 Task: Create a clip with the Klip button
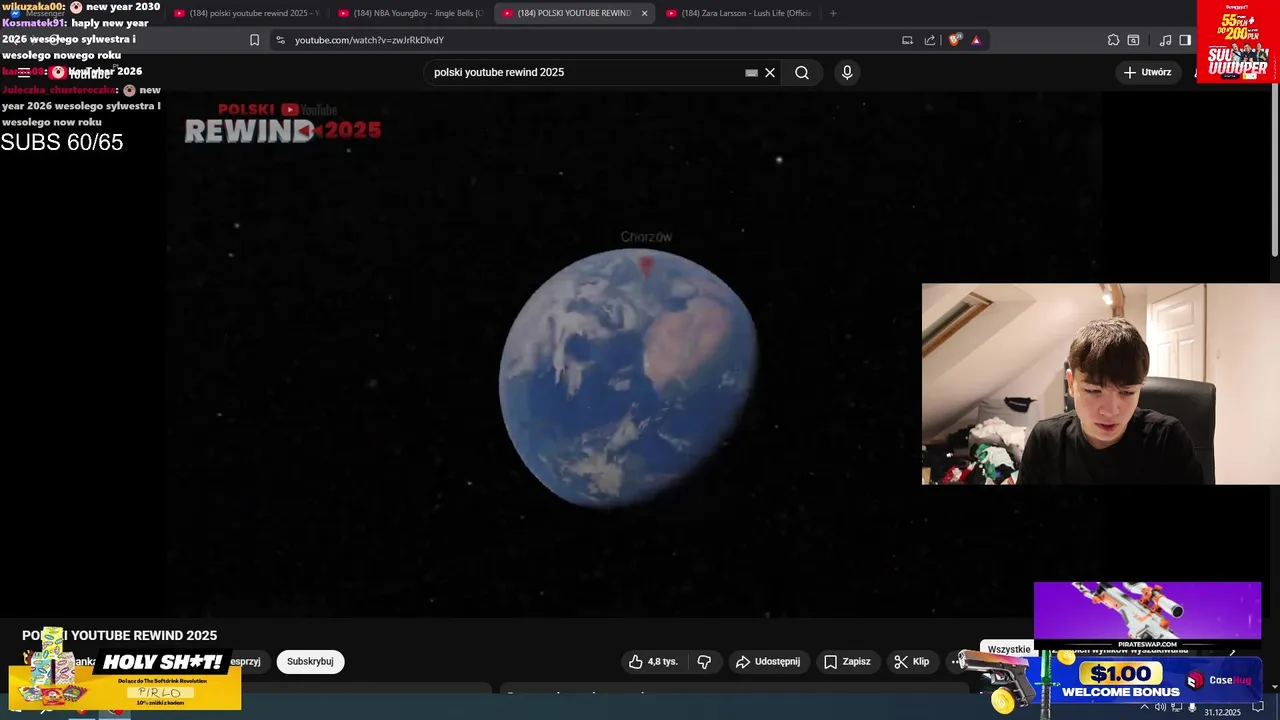pyautogui.click(x=912, y=661)
